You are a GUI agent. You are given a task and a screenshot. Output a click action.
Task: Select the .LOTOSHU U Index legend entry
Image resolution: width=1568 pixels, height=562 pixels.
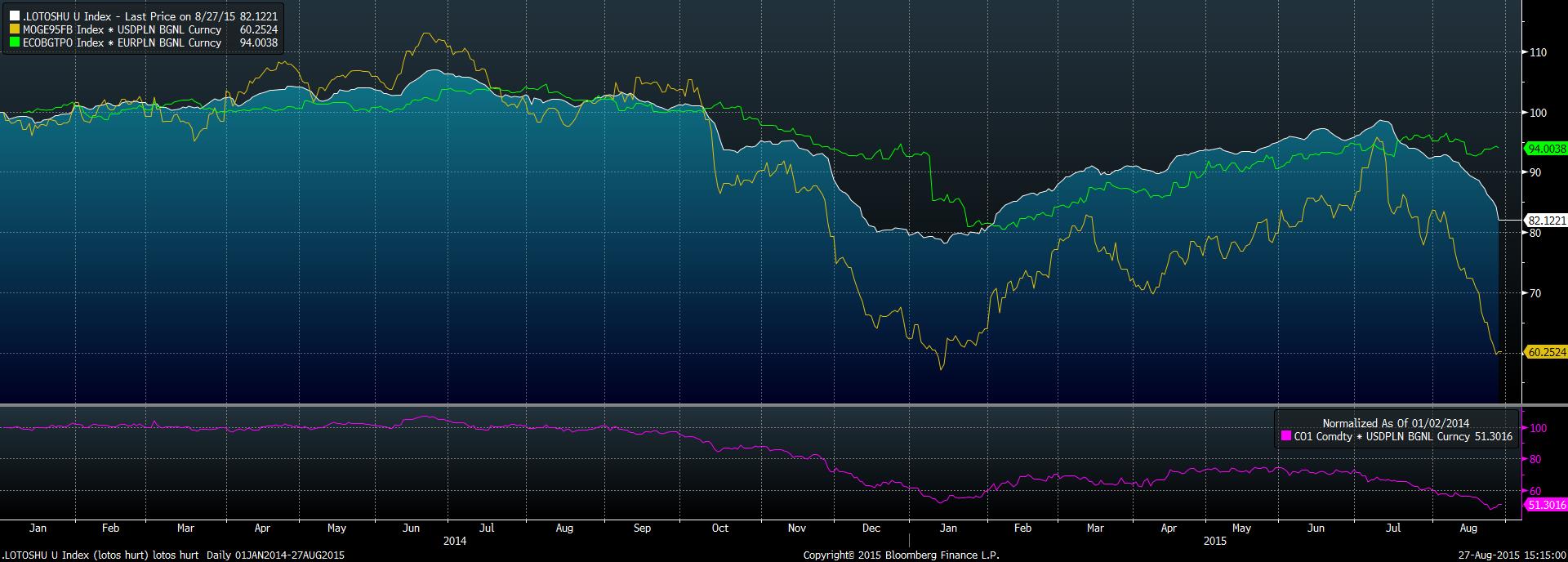click(x=144, y=16)
